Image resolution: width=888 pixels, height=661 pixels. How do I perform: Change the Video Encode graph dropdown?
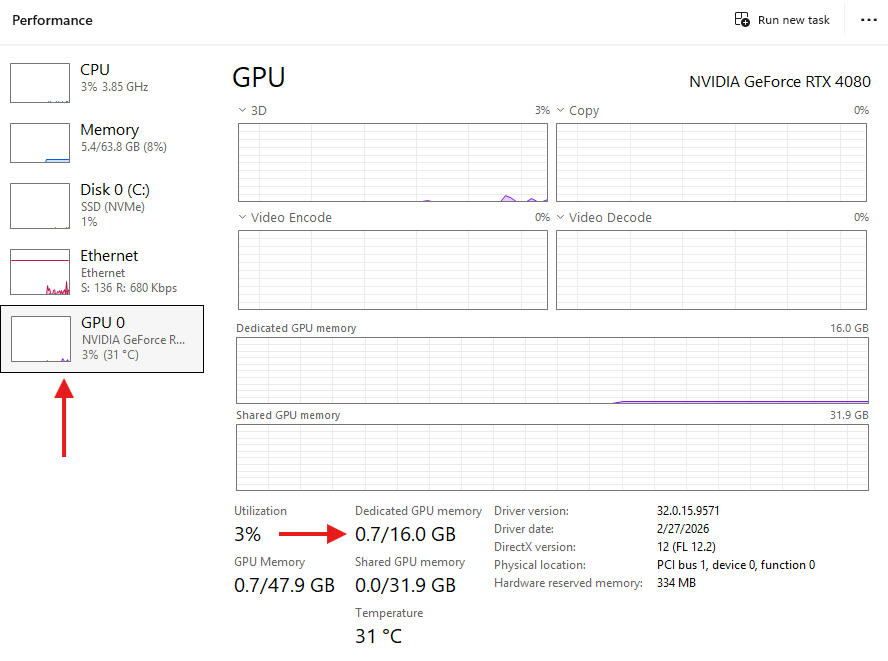(243, 218)
